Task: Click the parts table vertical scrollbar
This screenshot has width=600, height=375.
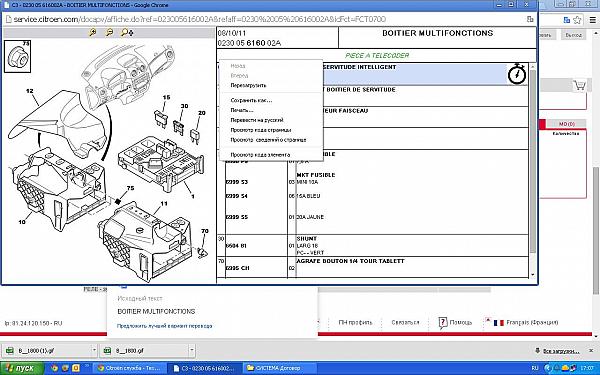Action: click(533, 171)
